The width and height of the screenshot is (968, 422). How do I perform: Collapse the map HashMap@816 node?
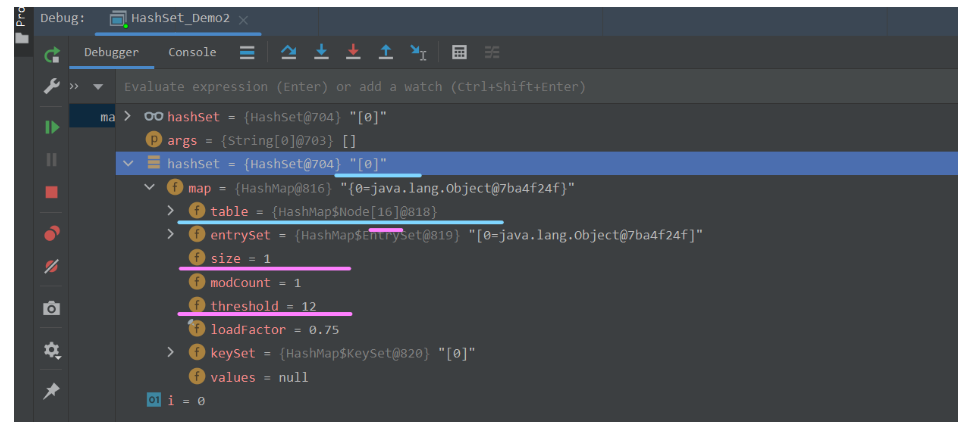(x=149, y=187)
